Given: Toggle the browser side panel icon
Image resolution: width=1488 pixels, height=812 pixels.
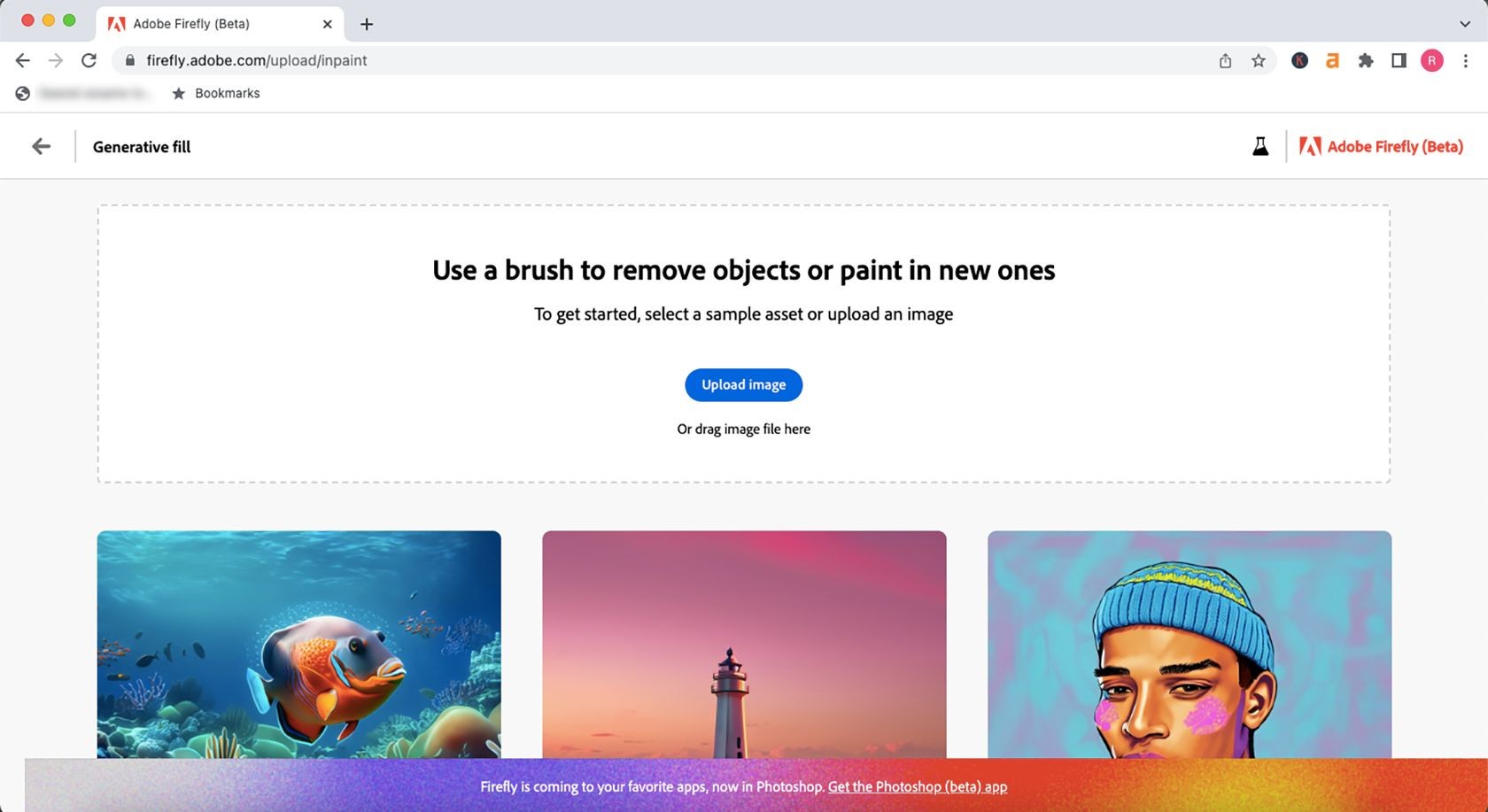Looking at the screenshot, I should tap(1399, 60).
